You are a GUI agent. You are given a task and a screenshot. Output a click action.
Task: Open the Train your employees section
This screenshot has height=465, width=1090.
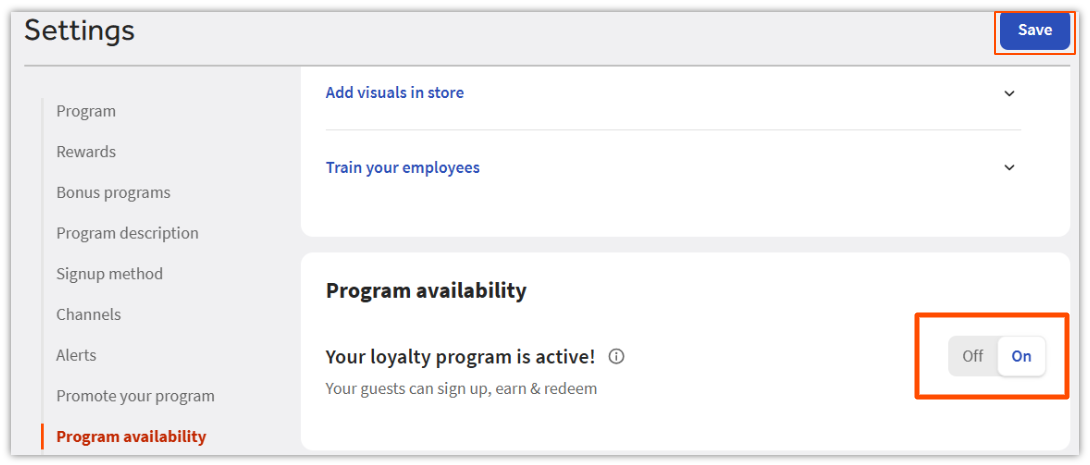(x=402, y=168)
